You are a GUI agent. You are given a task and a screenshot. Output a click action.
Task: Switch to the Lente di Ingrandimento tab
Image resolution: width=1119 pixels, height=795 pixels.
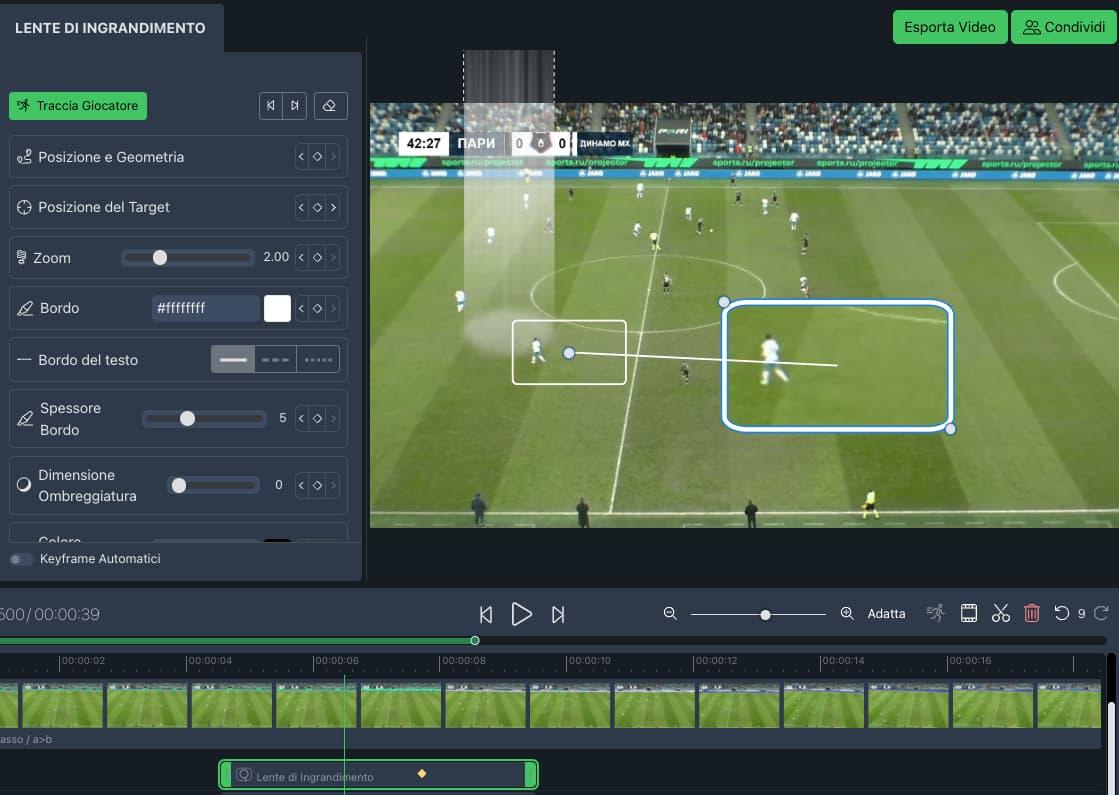click(112, 29)
